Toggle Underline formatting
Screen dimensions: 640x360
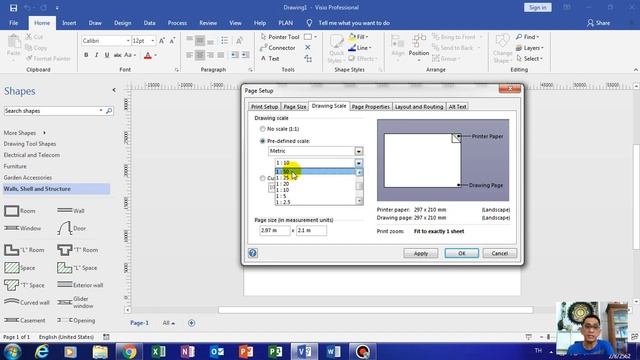pos(107,55)
